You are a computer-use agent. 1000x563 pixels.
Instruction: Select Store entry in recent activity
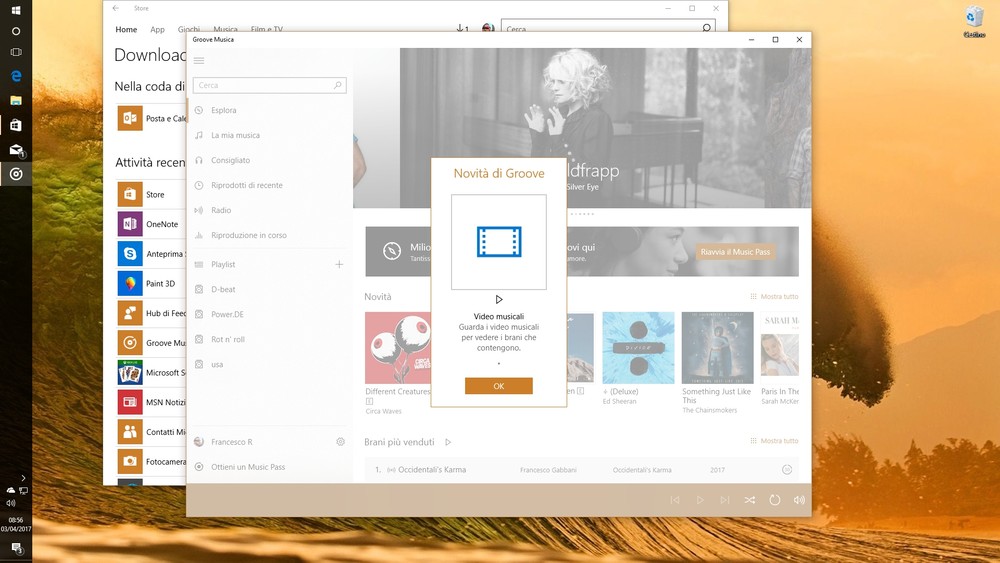click(x=152, y=194)
